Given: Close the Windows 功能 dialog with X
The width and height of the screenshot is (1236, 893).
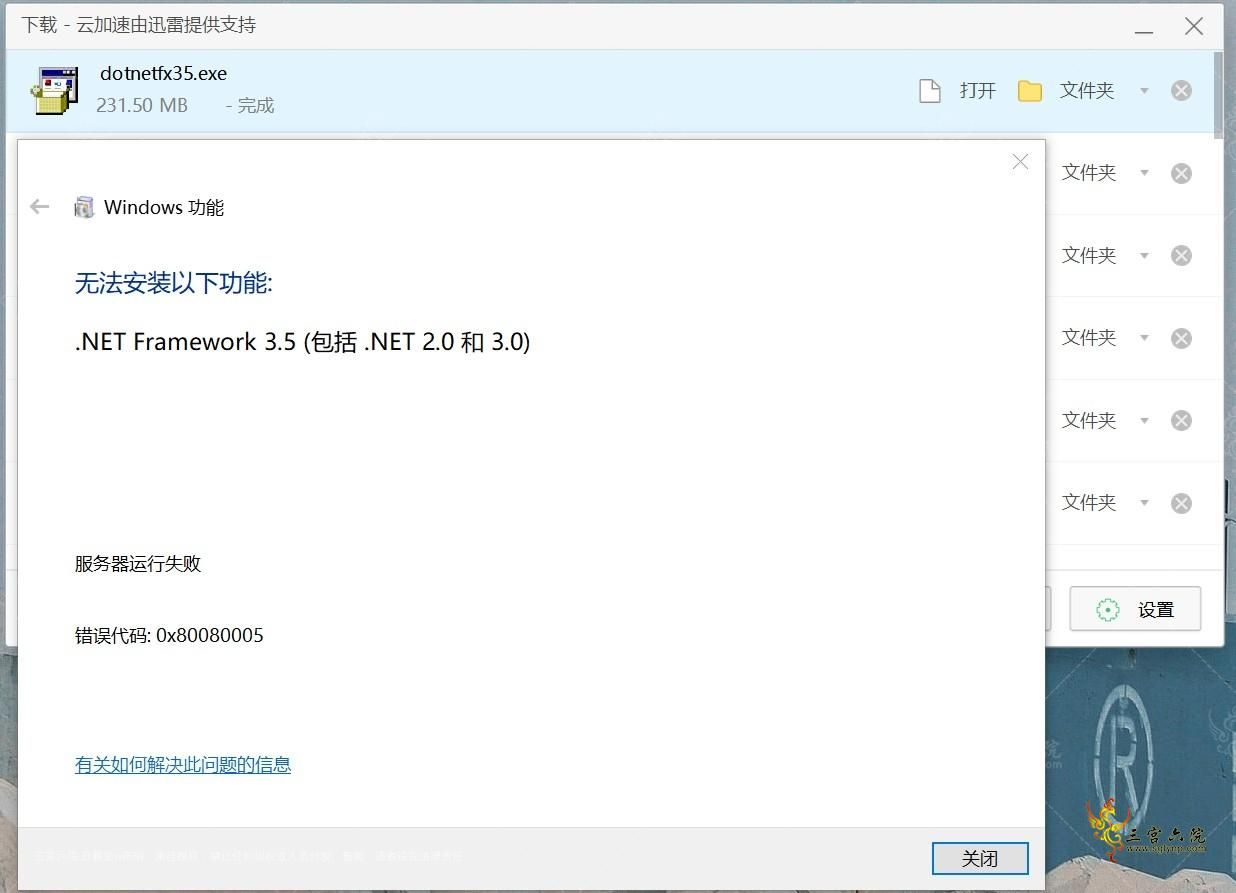Looking at the screenshot, I should point(1020,162).
